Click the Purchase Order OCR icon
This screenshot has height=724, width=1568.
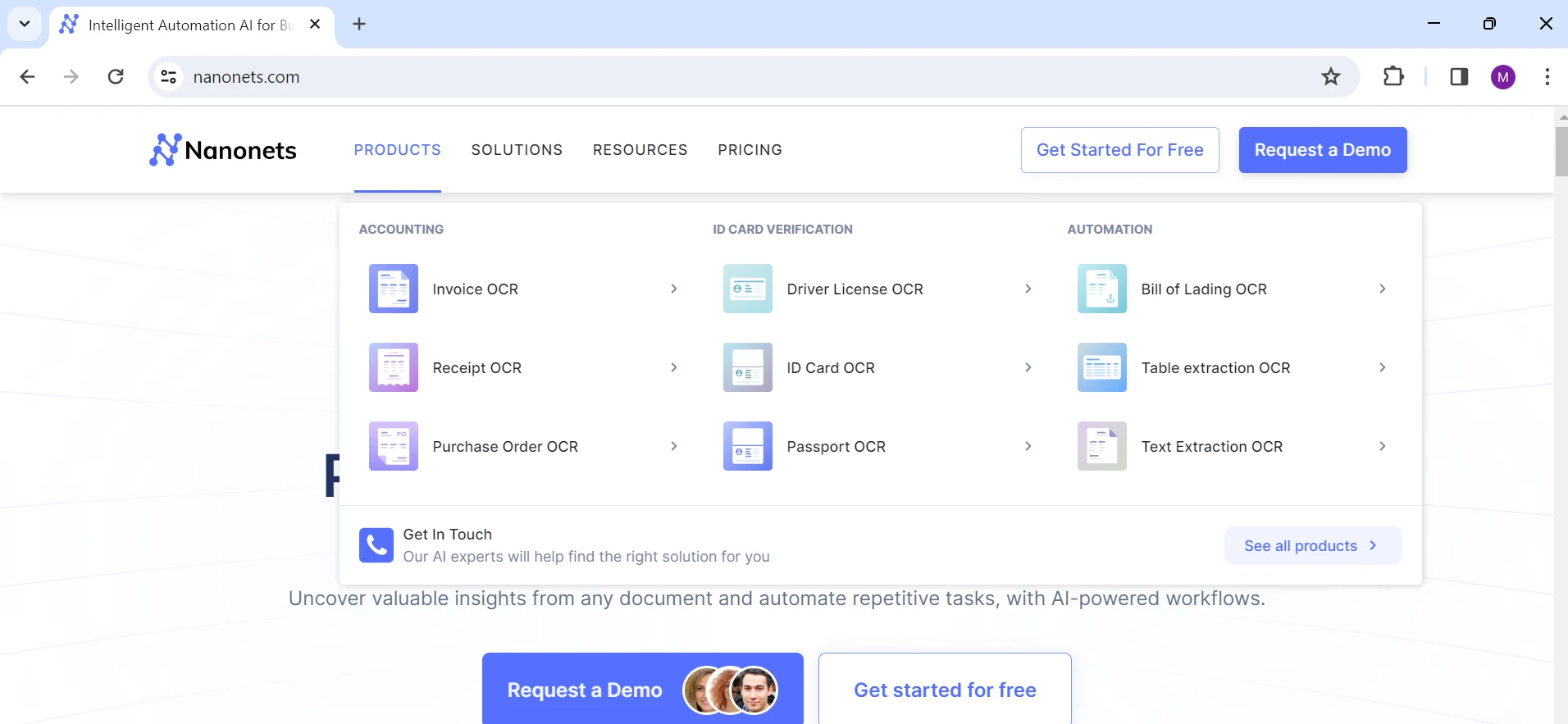pyautogui.click(x=393, y=446)
